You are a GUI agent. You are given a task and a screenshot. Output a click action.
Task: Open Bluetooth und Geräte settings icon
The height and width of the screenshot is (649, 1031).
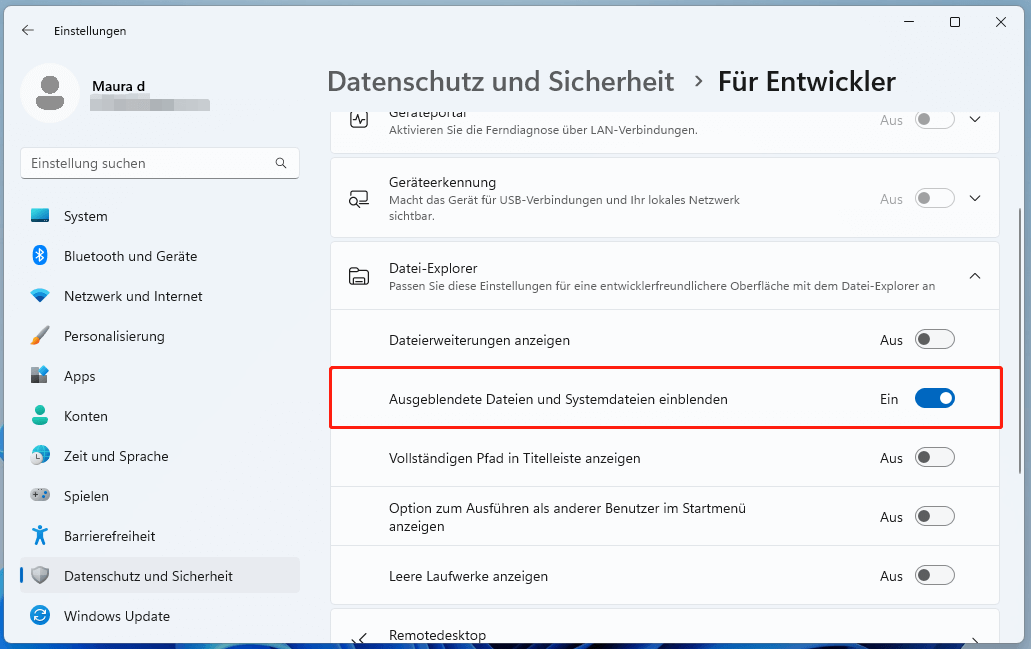40,256
